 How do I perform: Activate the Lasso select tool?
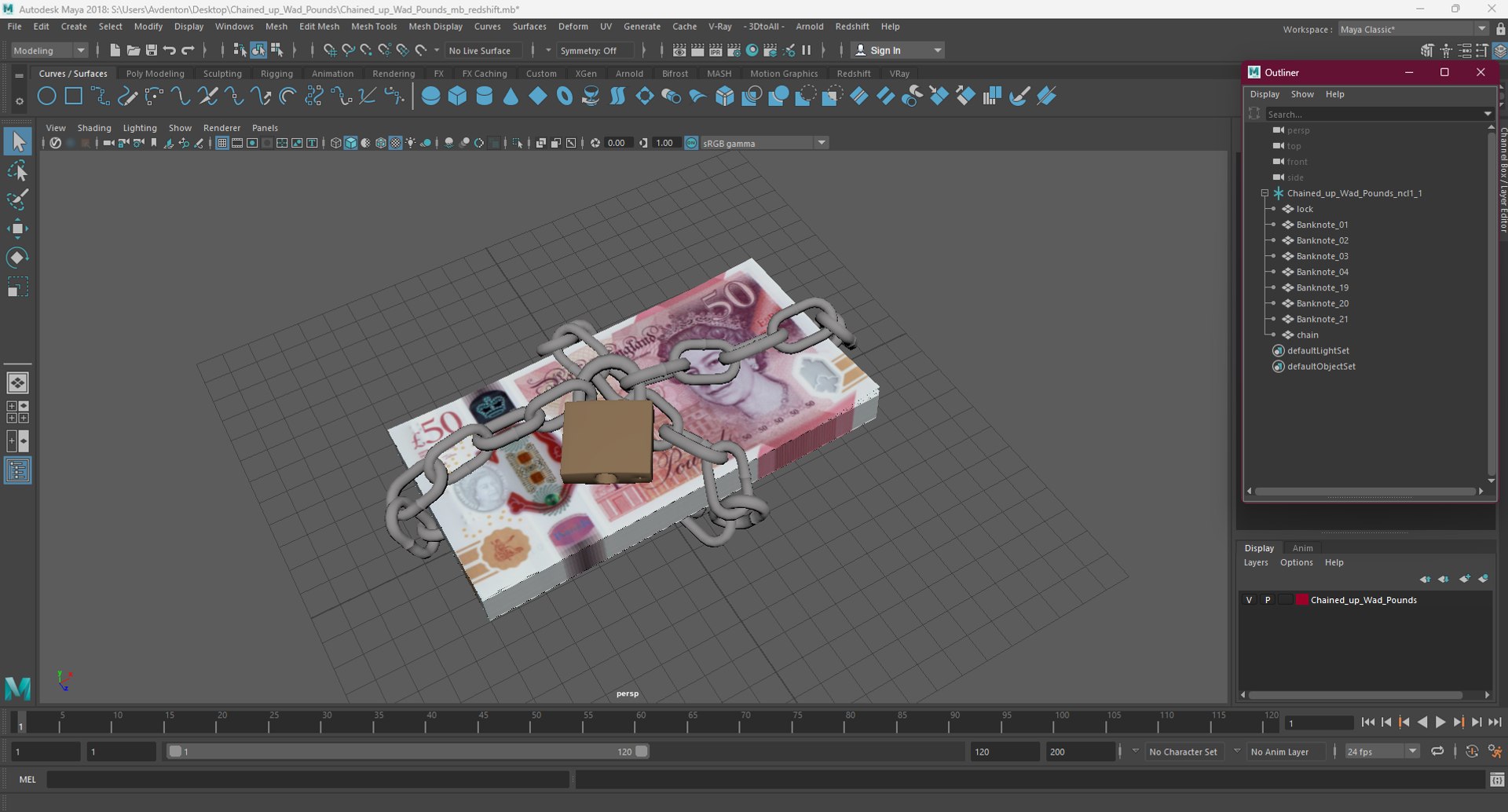pos(17,170)
